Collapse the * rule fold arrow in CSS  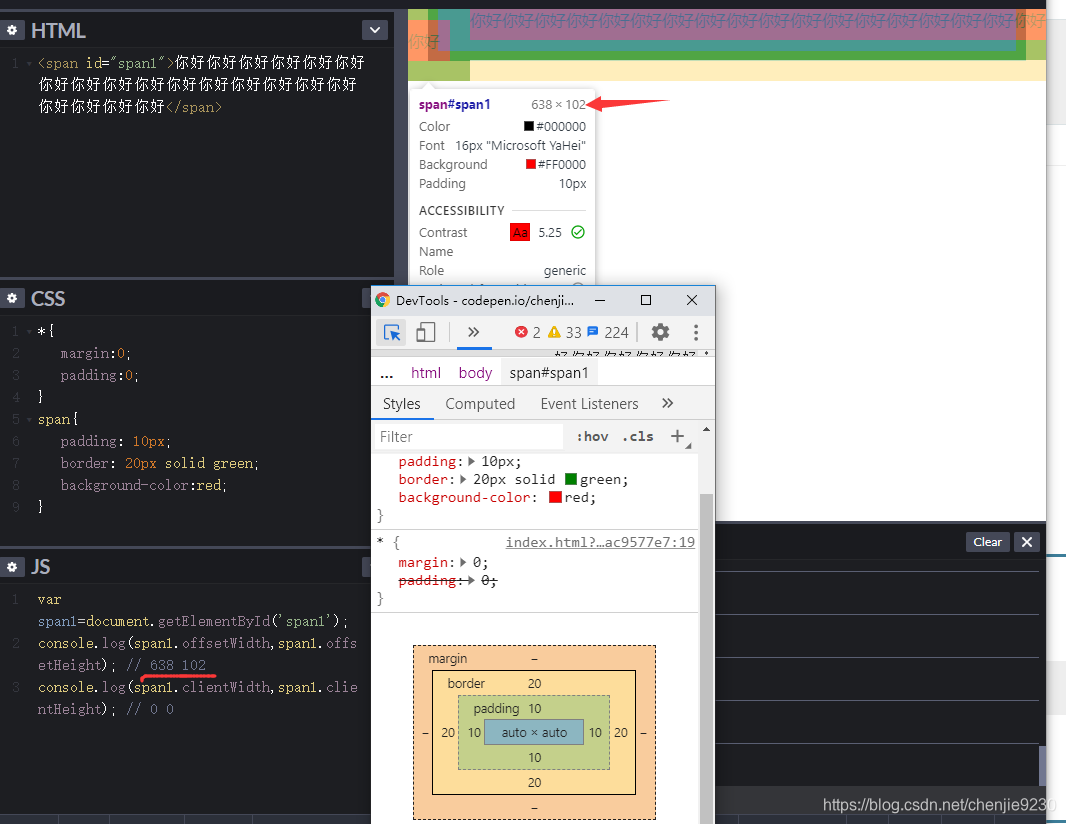(29, 331)
